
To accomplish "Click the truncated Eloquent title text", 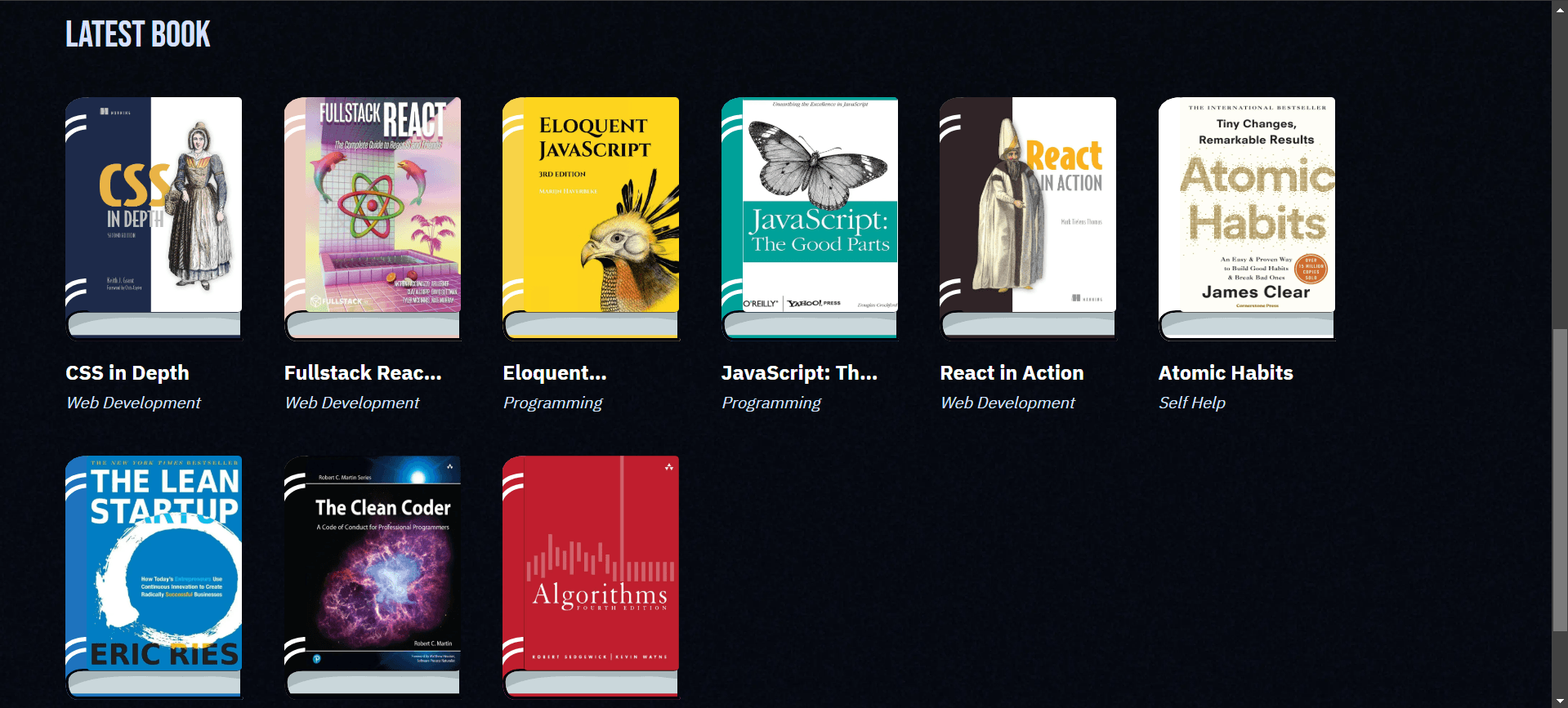I will [555, 373].
